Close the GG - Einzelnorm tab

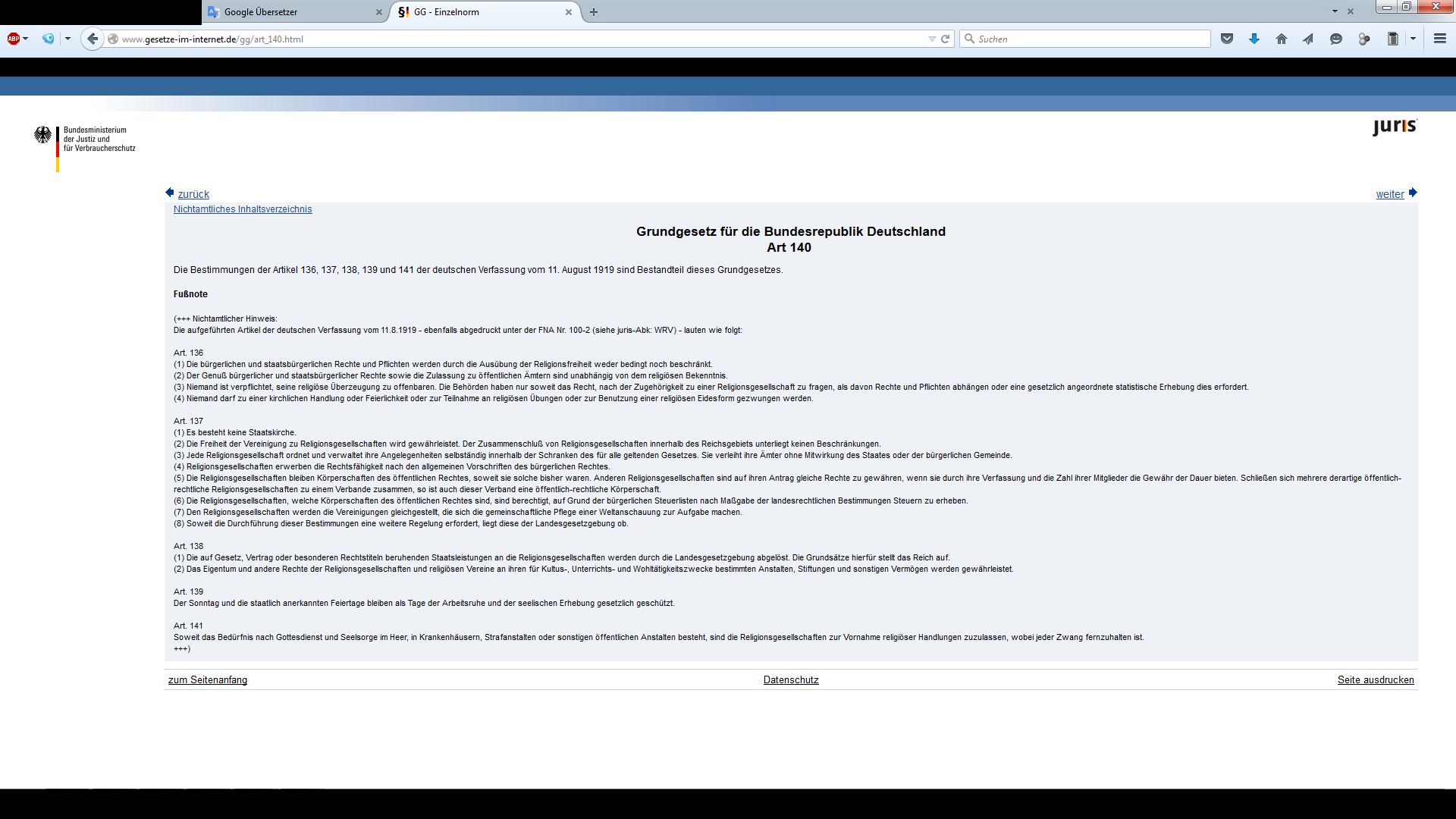[x=569, y=12]
